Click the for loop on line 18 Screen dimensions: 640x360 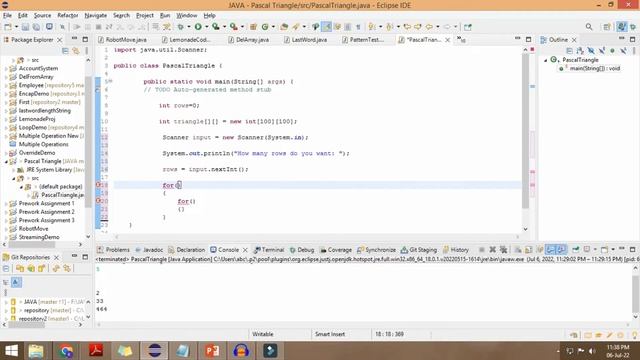point(172,185)
